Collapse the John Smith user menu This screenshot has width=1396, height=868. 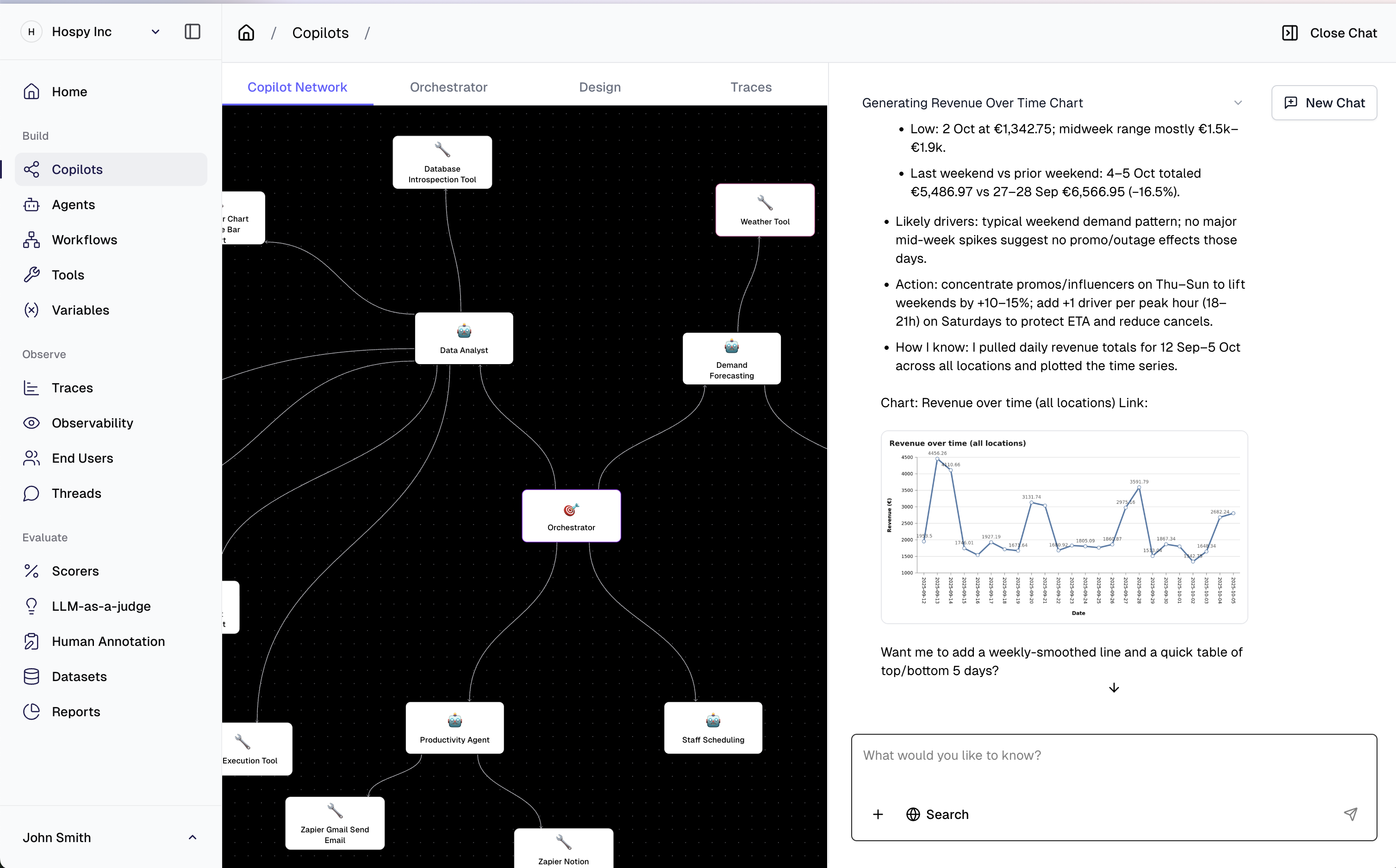(192, 837)
